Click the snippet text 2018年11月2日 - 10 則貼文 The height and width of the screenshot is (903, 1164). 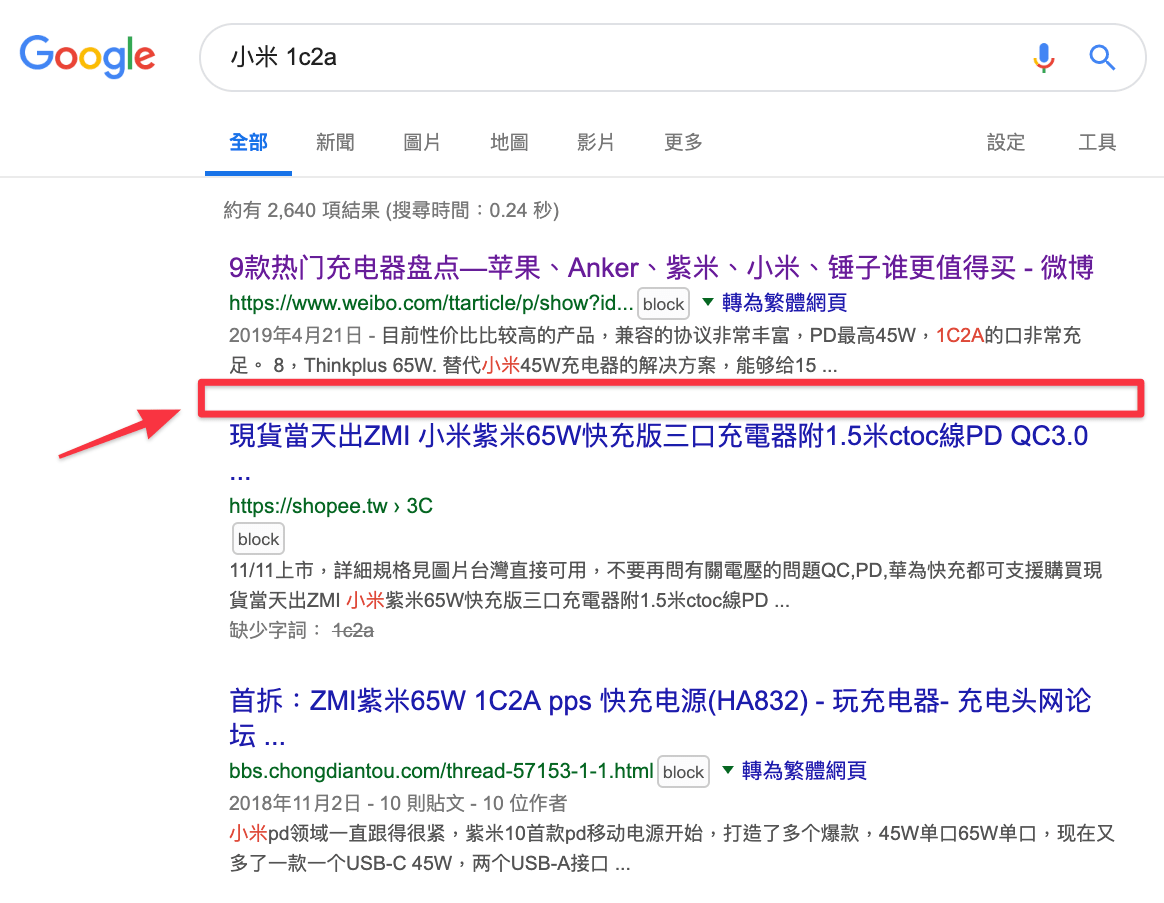tap(347, 803)
